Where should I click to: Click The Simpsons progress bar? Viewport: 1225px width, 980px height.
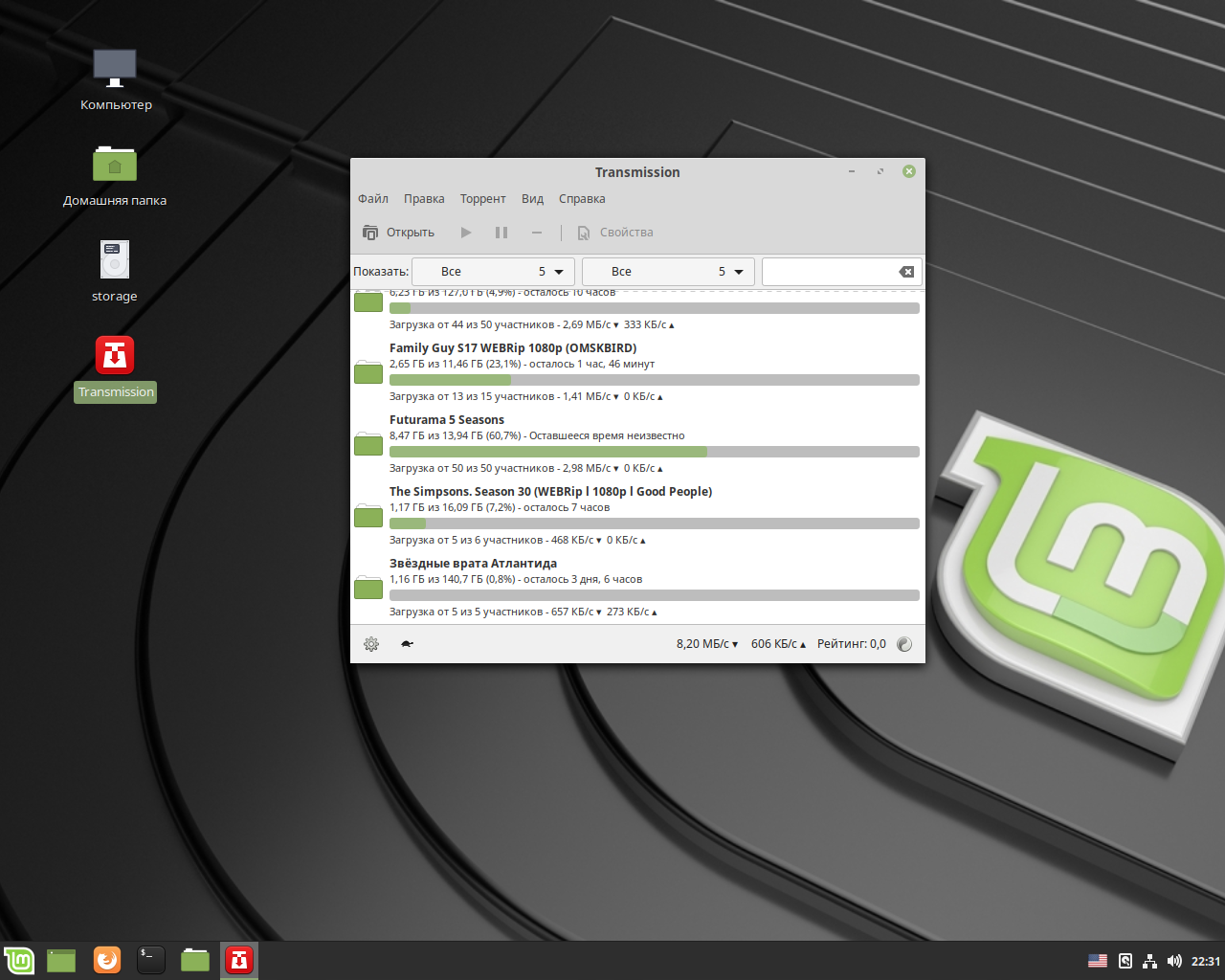click(x=655, y=523)
